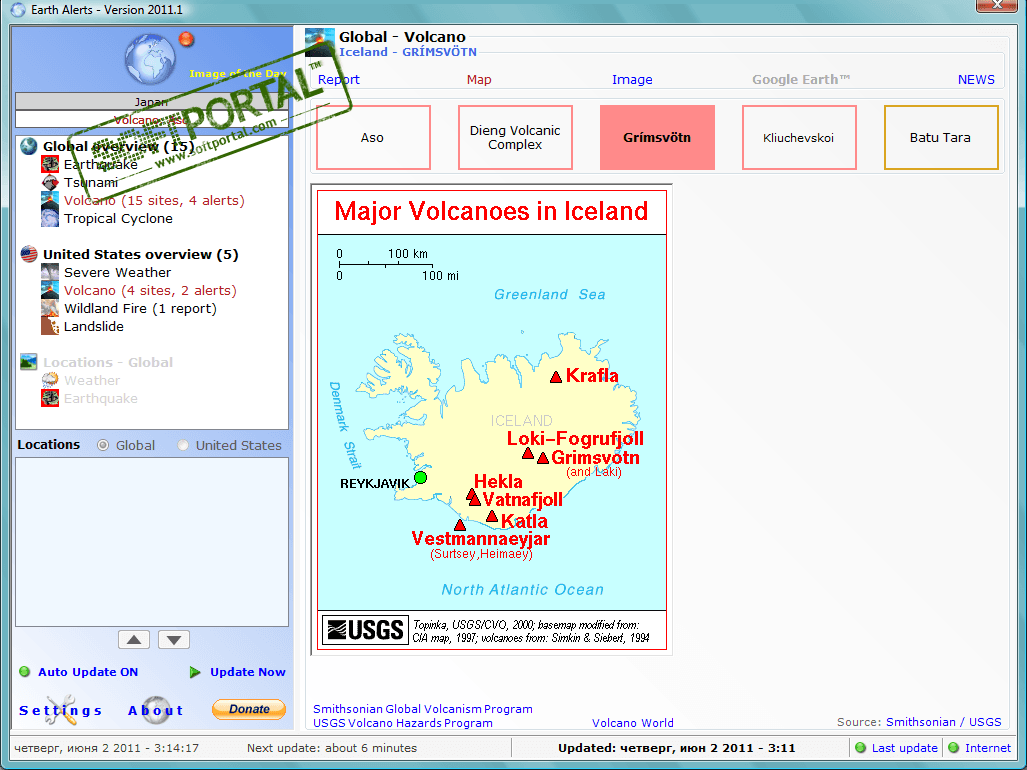Open the Smithsonian / USGS source link
Image resolution: width=1027 pixels, height=770 pixels.
coord(944,722)
